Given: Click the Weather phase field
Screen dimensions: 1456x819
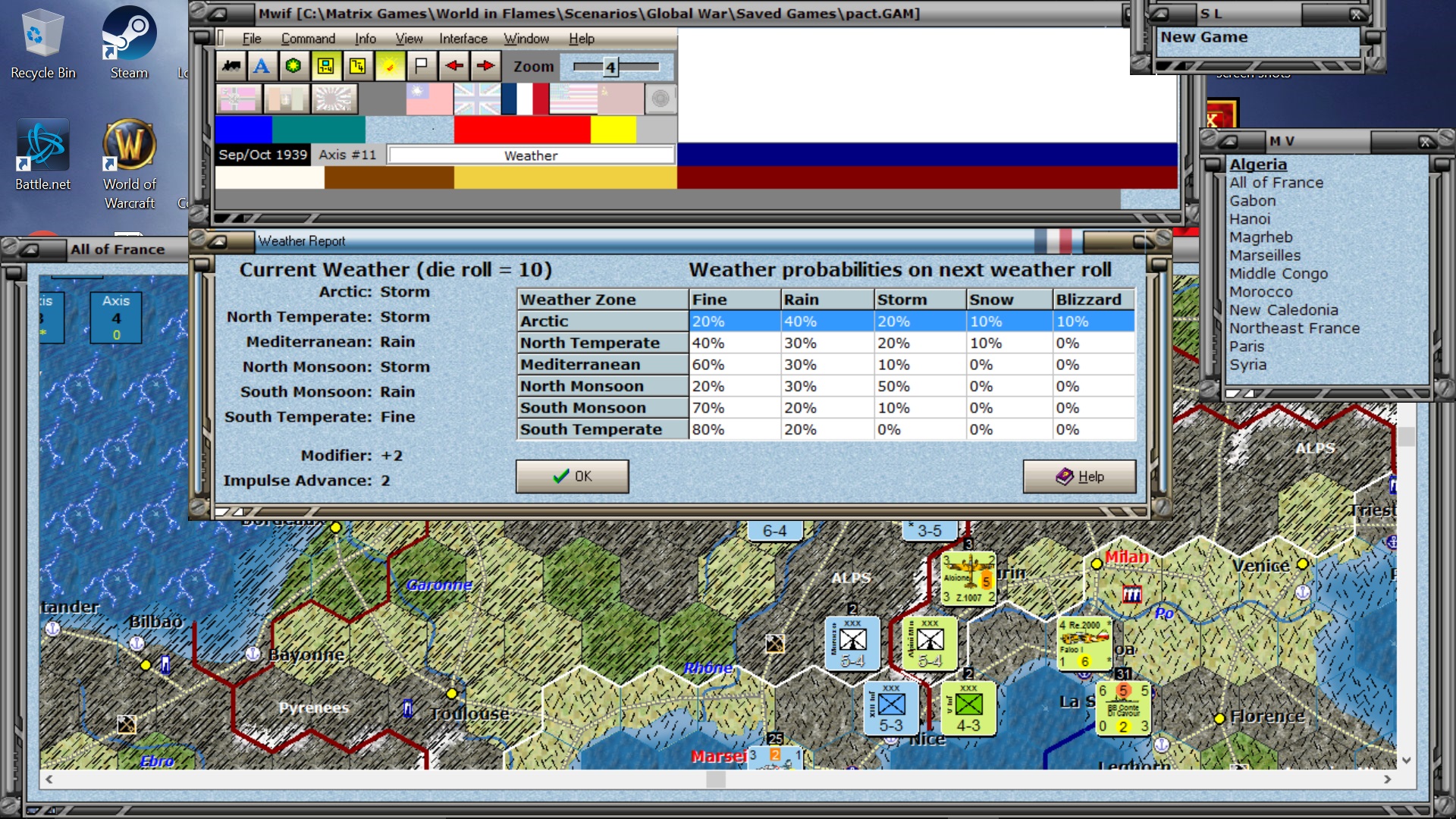Looking at the screenshot, I should [531, 155].
